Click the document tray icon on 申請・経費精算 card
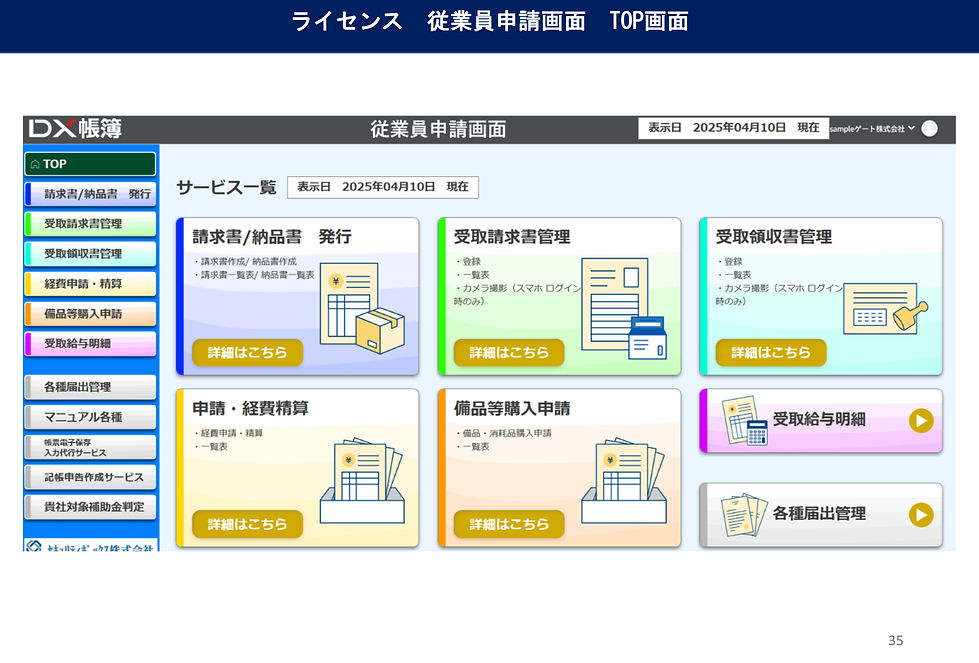Image resolution: width=979 pixels, height=663 pixels. pos(362,480)
